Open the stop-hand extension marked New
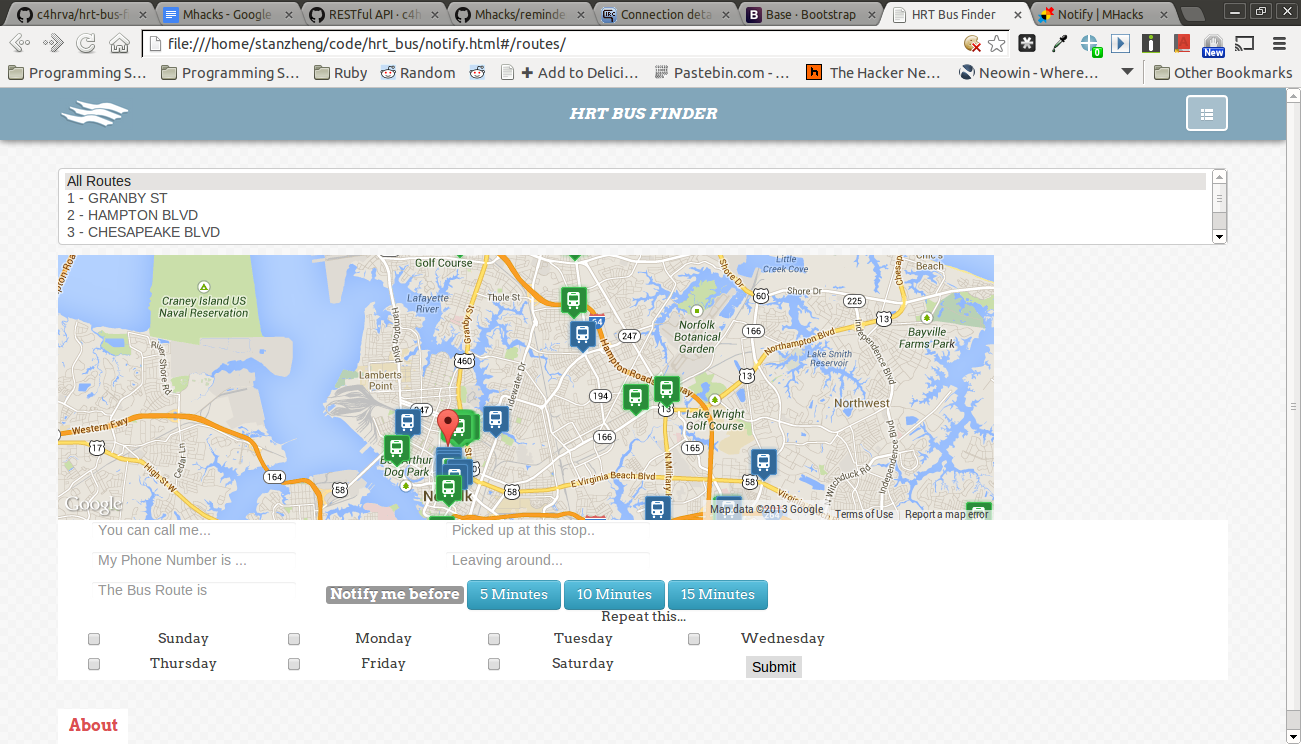The width and height of the screenshot is (1301, 744). click(x=1213, y=45)
